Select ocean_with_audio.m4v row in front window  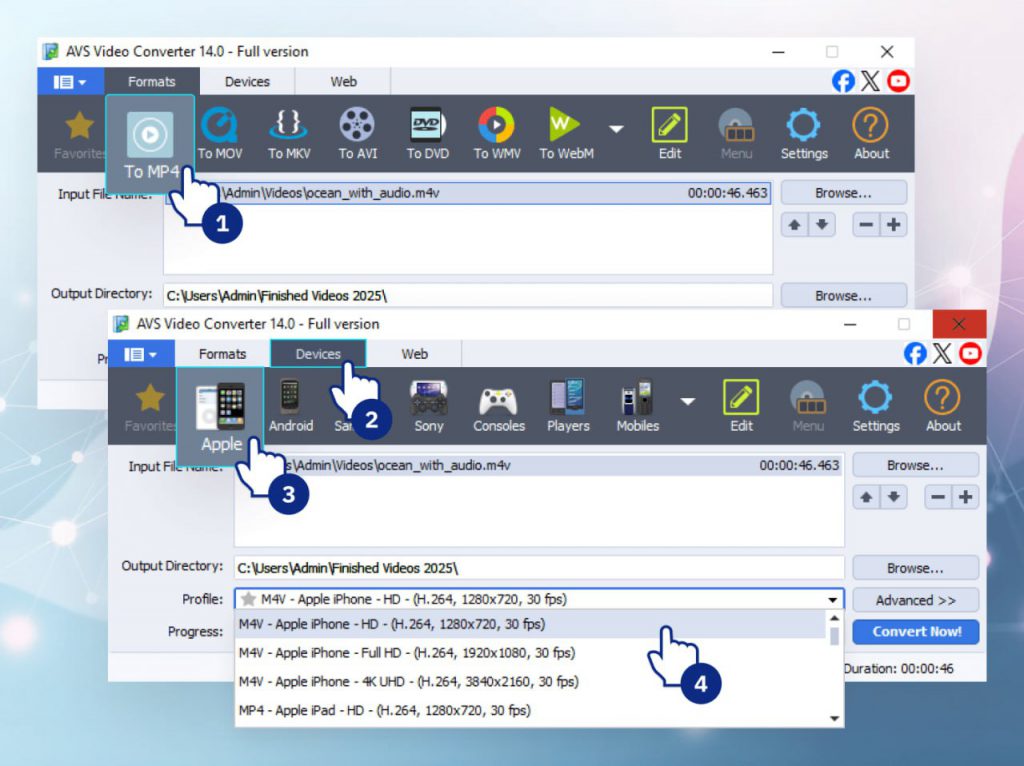[539, 466]
